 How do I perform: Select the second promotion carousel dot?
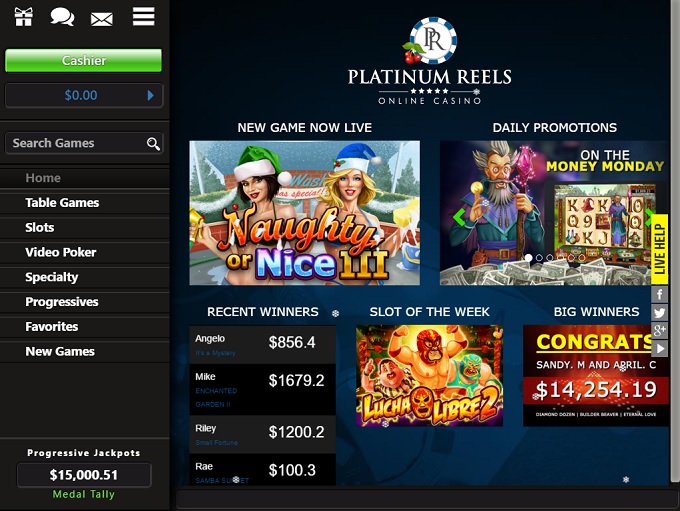tap(539, 257)
